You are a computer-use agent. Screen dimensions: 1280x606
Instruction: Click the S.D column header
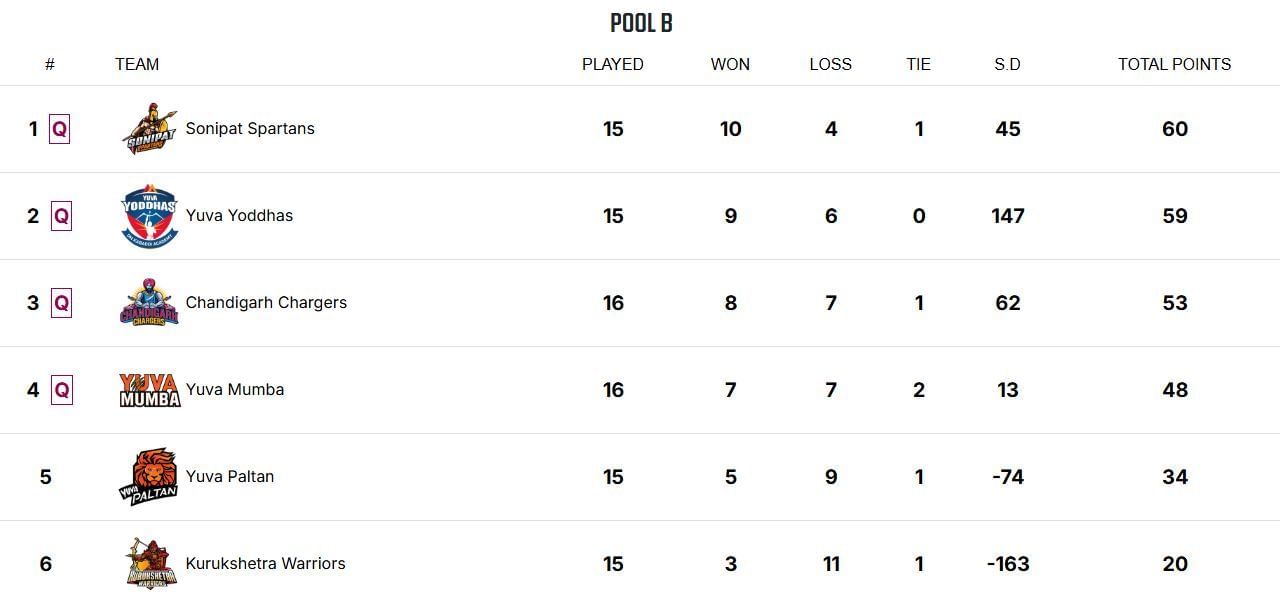1007,64
